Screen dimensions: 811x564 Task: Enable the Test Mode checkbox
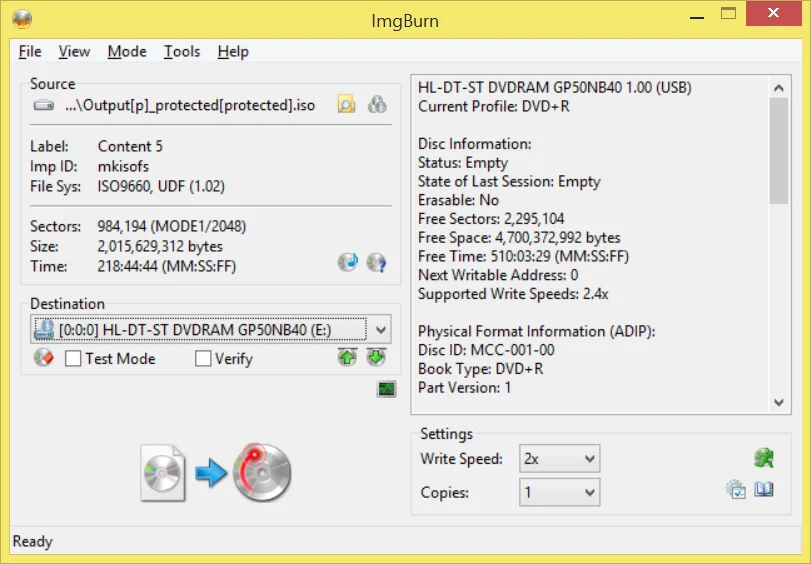tap(73, 358)
